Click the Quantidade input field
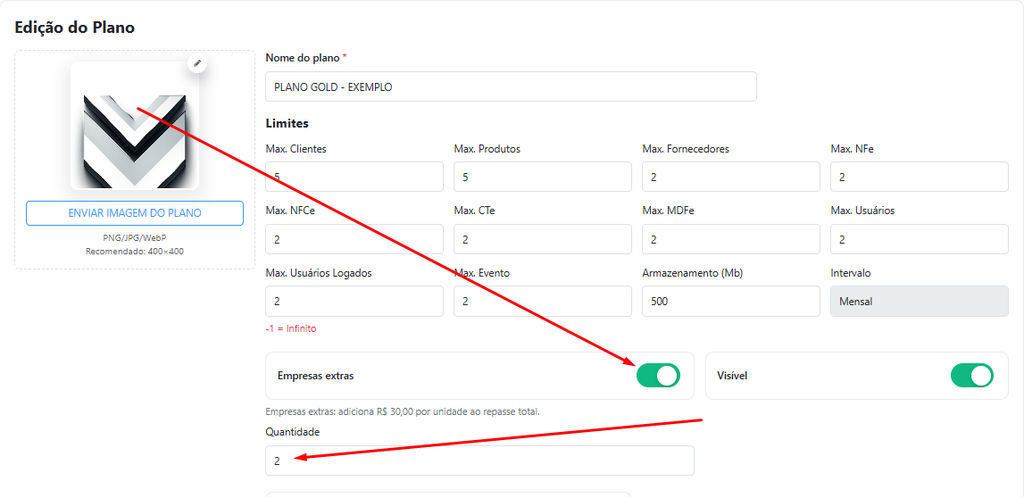This screenshot has width=1024, height=497. click(x=480, y=460)
